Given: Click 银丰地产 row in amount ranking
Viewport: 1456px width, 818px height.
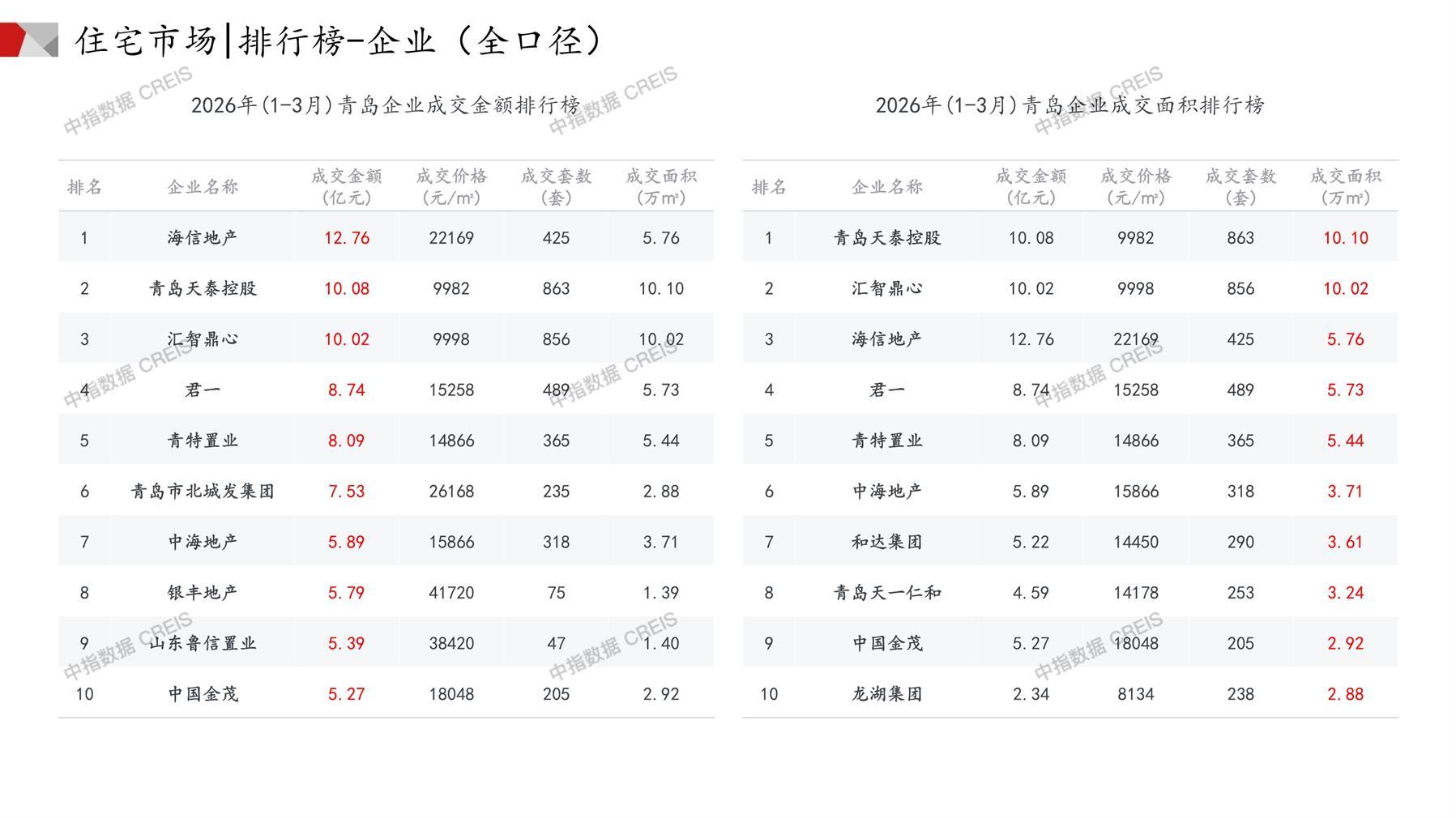Looking at the screenshot, I should [203, 593].
